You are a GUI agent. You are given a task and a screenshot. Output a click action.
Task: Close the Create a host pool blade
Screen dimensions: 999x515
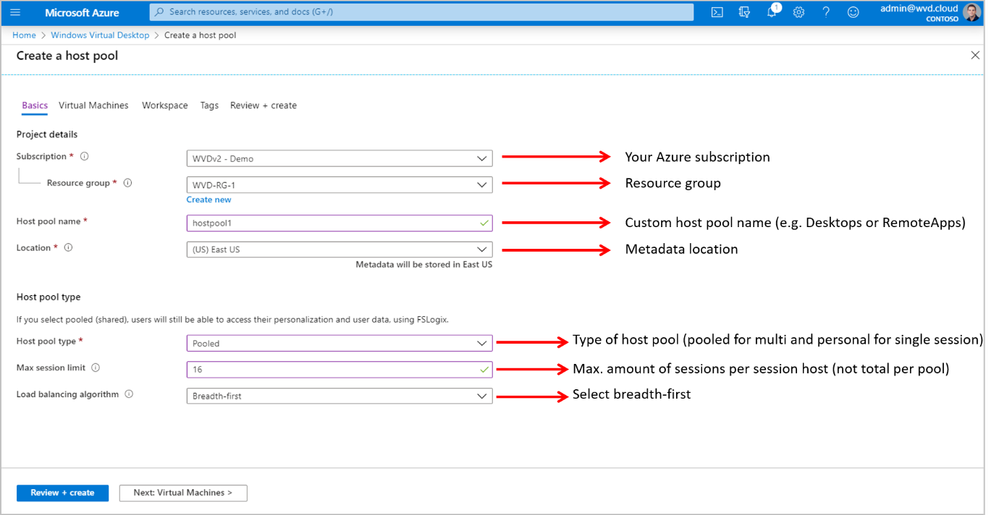coord(975,55)
